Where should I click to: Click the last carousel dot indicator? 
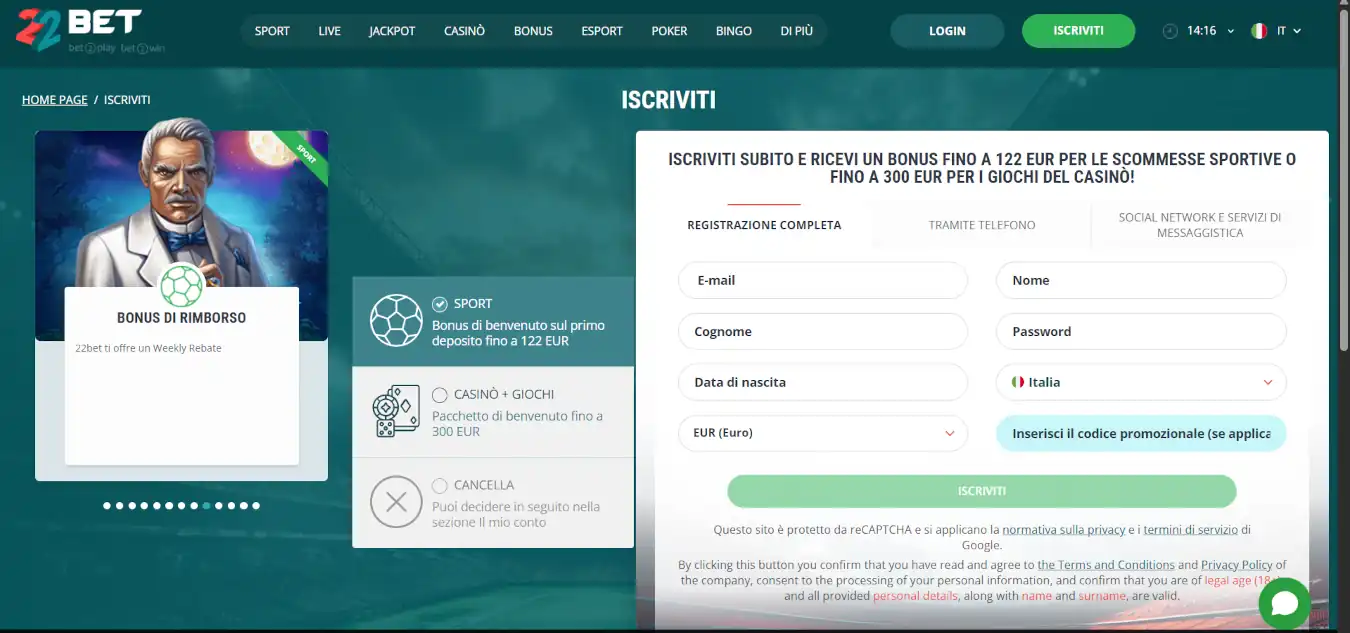(256, 506)
